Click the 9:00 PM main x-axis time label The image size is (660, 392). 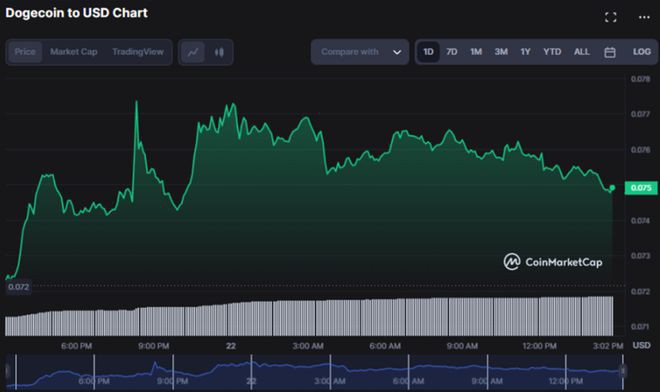[154, 346]
